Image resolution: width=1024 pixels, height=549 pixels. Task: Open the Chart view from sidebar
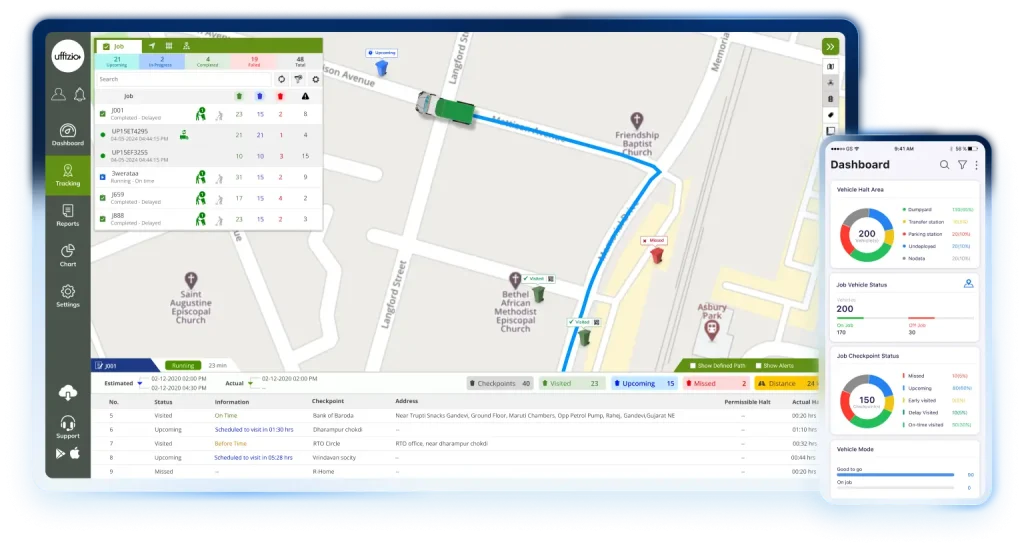coord(68,255)
